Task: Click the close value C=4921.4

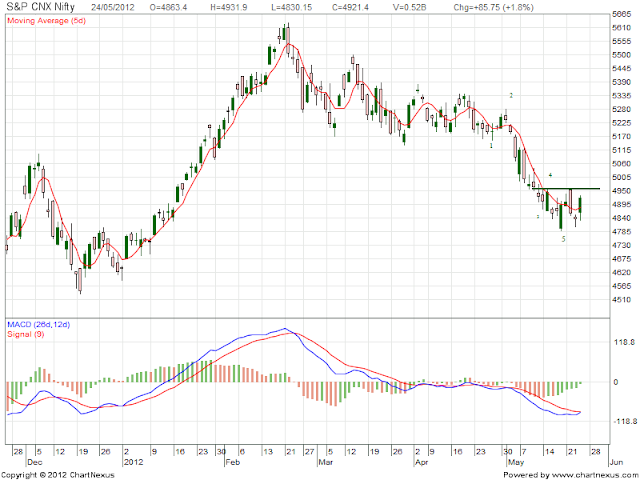Action: tap(351, 7)
